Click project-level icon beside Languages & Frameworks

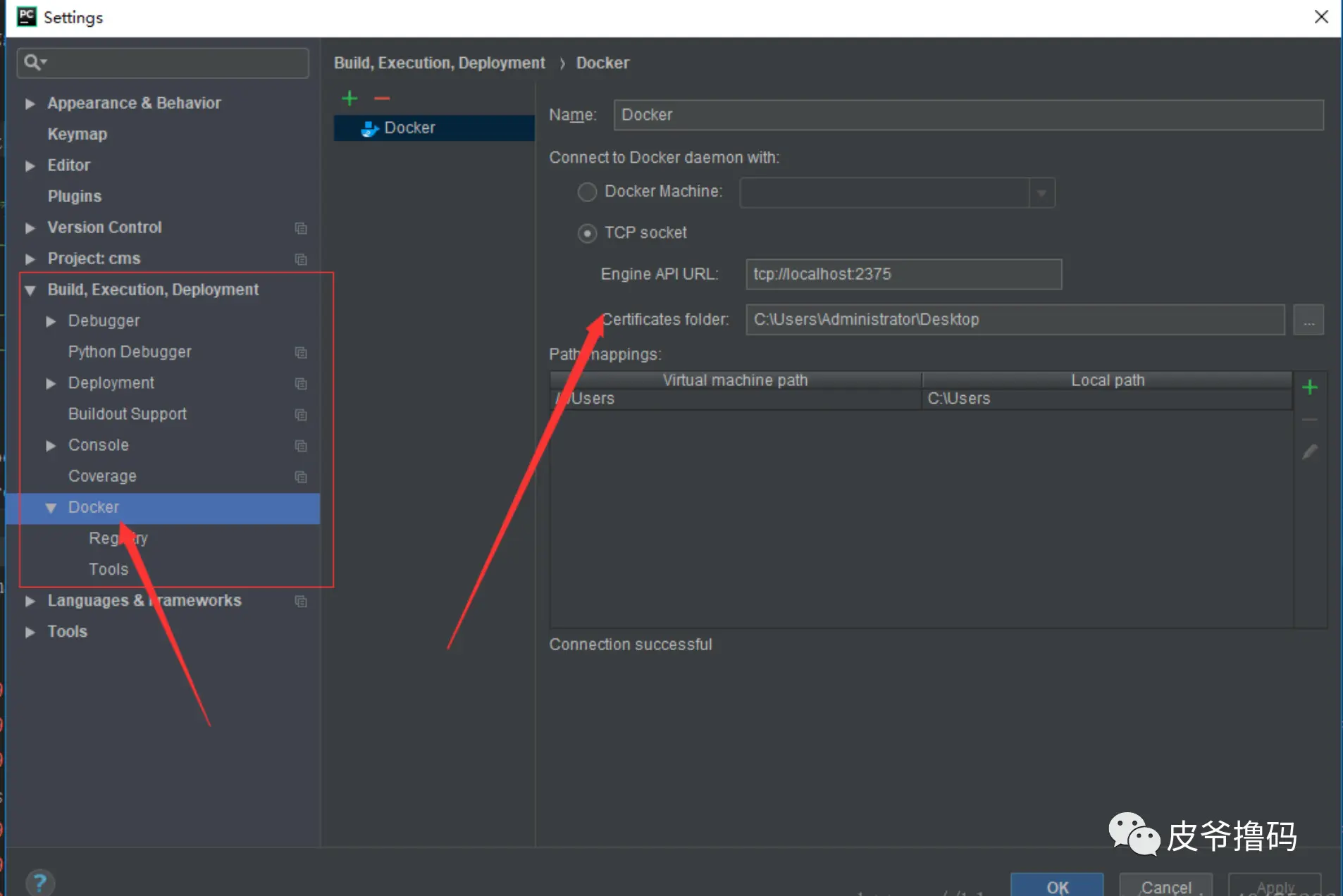click(301, 601)
